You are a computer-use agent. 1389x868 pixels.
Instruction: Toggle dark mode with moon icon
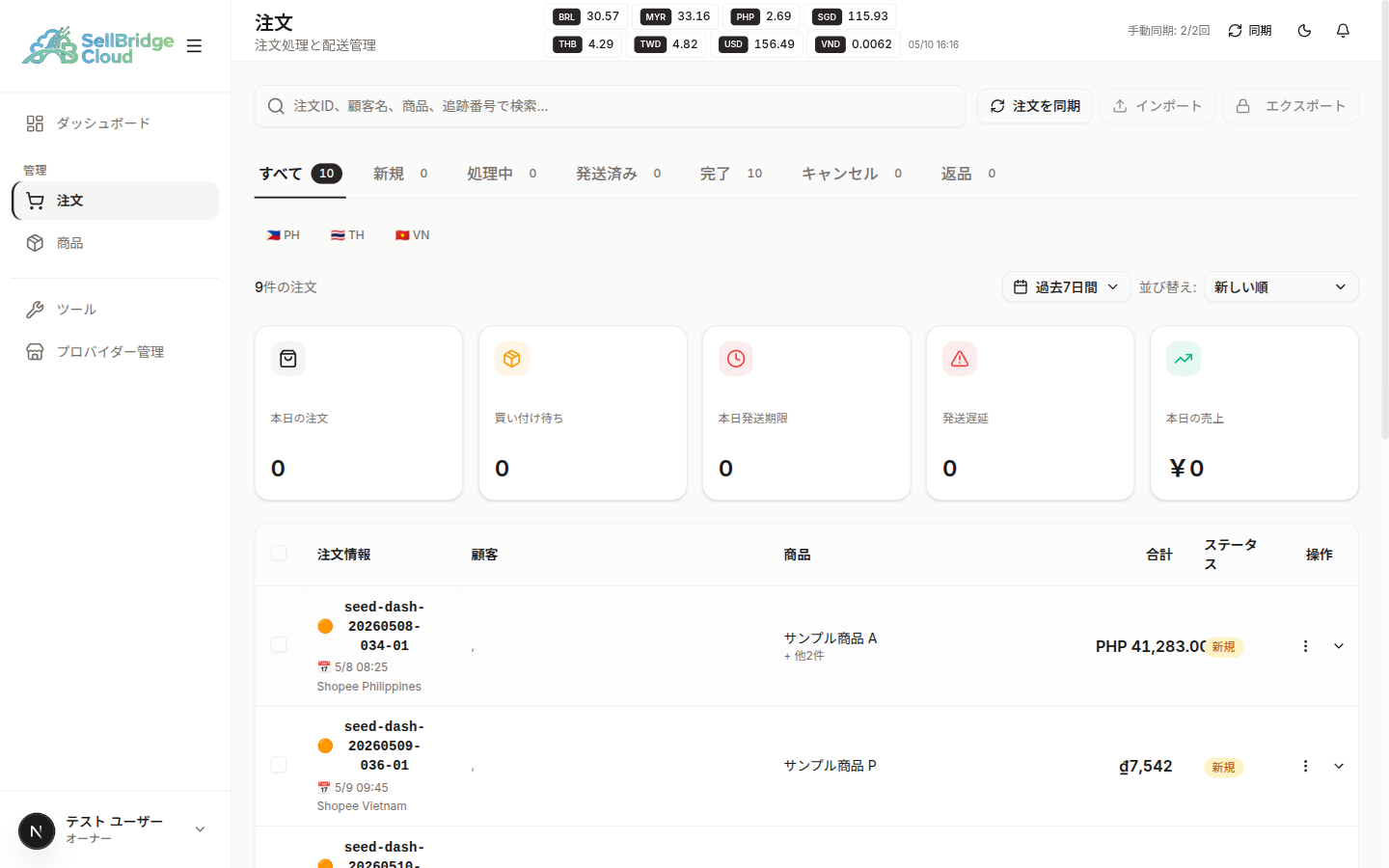1304,31
